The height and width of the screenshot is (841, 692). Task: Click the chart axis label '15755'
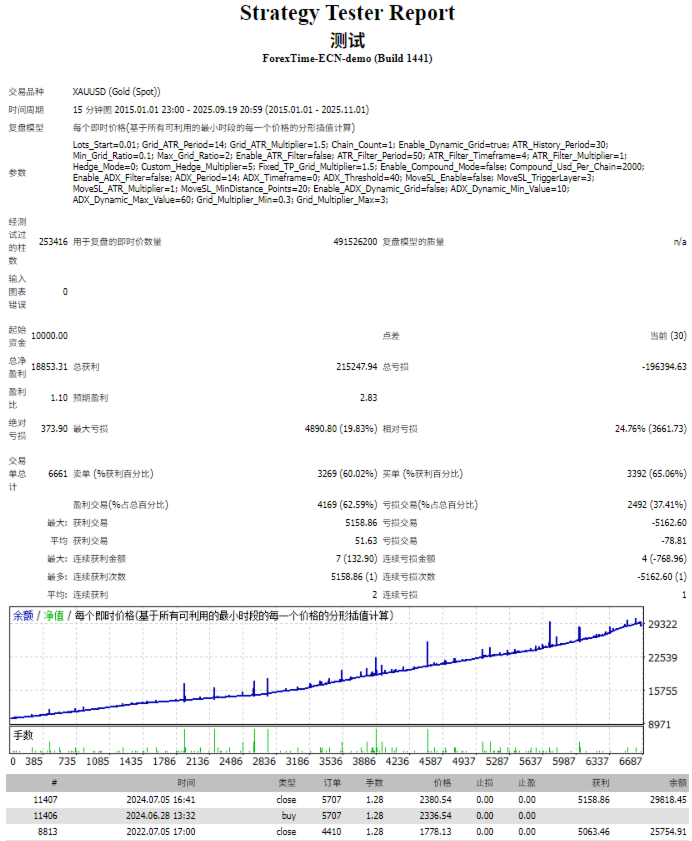pyautogui.click(x=662, y=691)
